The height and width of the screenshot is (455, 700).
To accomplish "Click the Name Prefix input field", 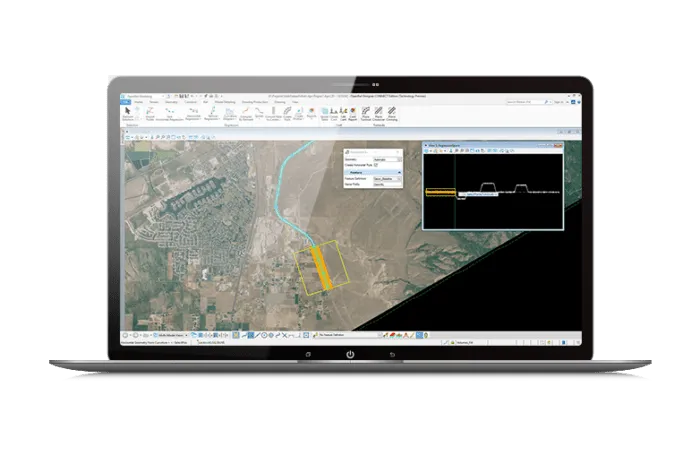I will (385, 185).
